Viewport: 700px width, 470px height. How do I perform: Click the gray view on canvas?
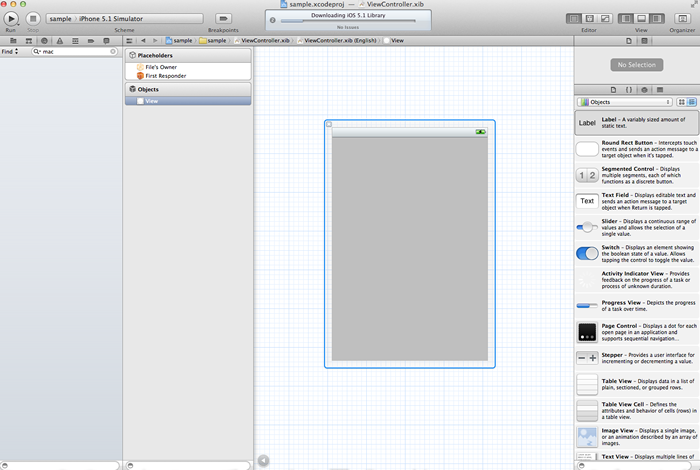point(409,249)
